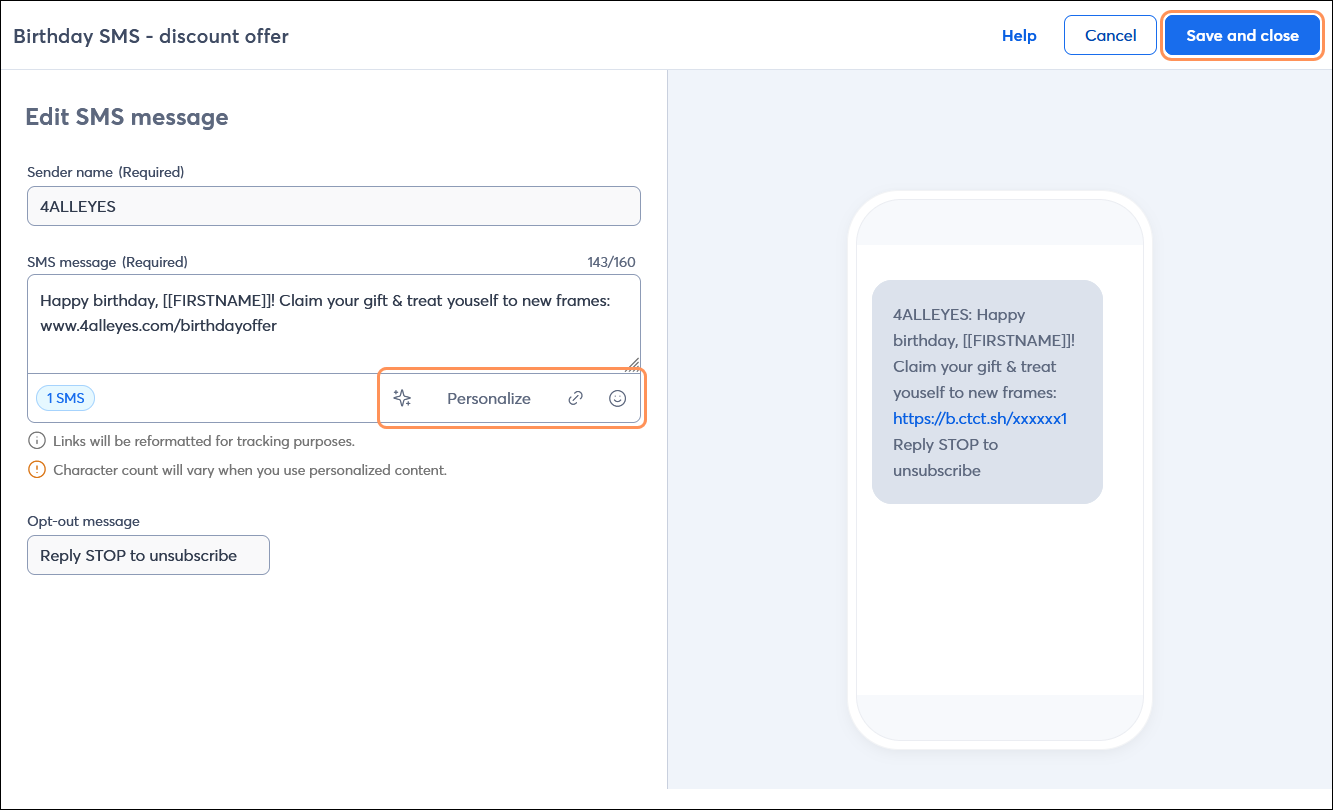Screen dimensions: 1333x810
Task: Click the 'SMS message (Required)' label
Action: click(107, 262)
